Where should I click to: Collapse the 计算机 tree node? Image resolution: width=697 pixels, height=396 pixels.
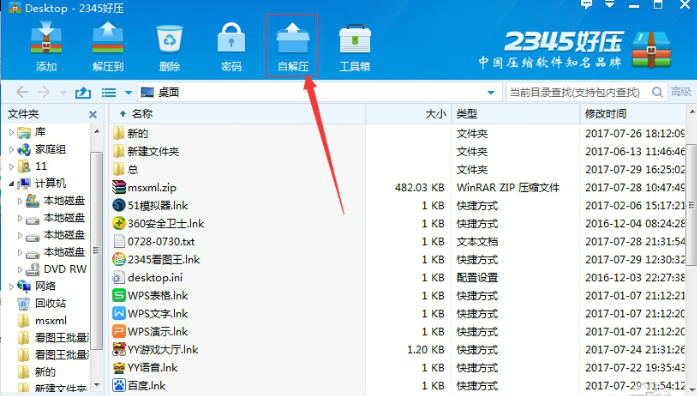[12, 183]
